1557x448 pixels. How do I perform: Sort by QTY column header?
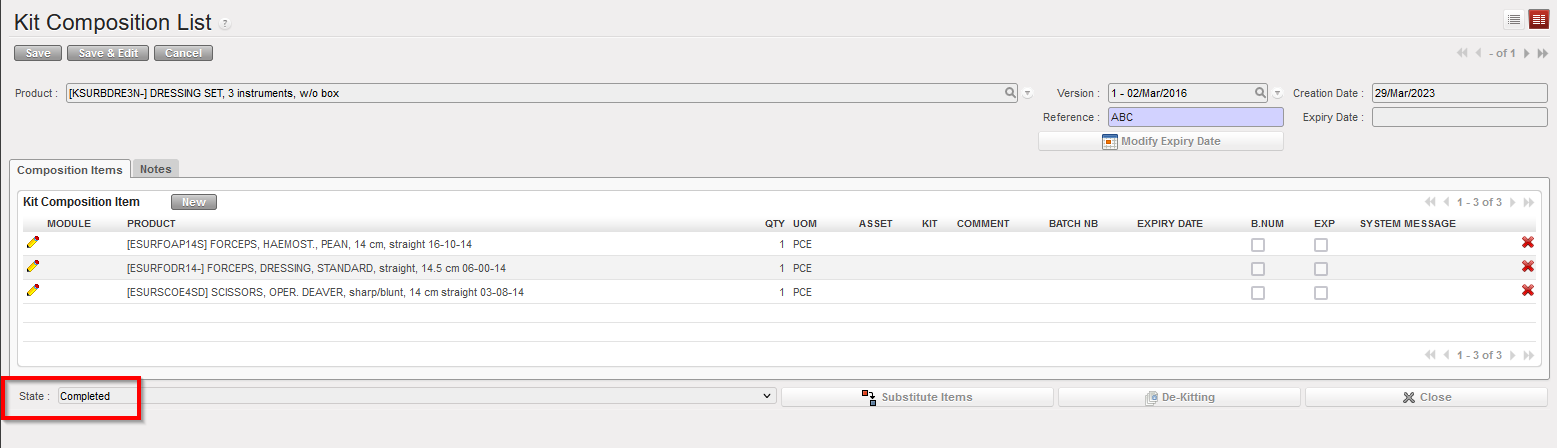tap(775, 223)
